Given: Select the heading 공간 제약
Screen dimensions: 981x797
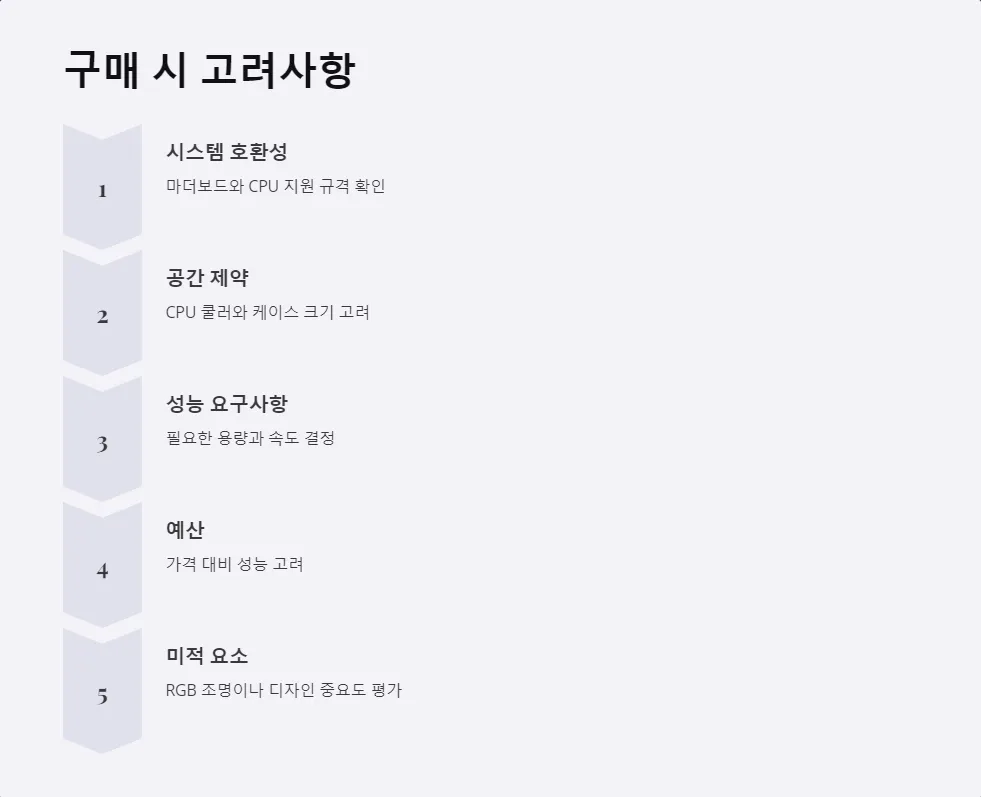Looking at the screenshot, I should [x=207, y=278].
